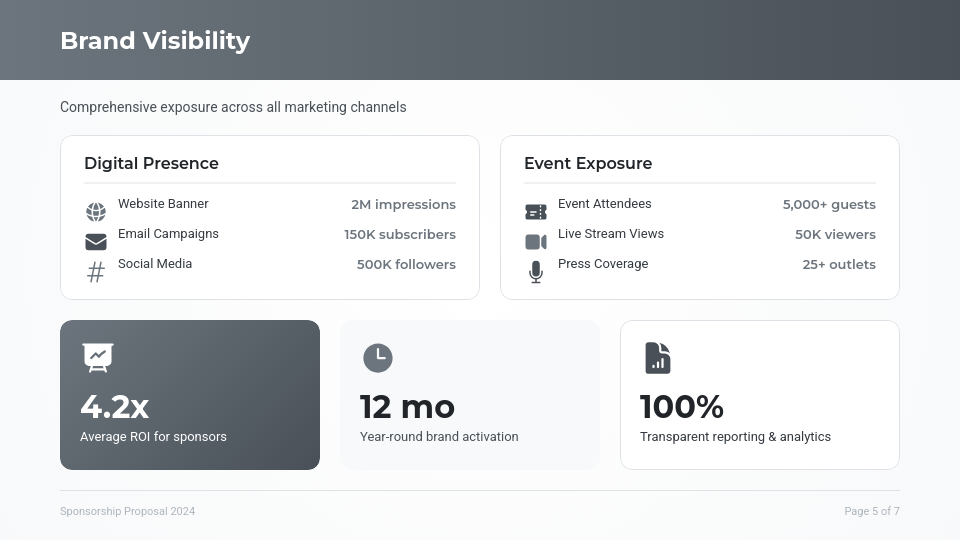Click the presentation chart icon above 4.2x
This screenshot has width=960, height=540.
(97, 357)
